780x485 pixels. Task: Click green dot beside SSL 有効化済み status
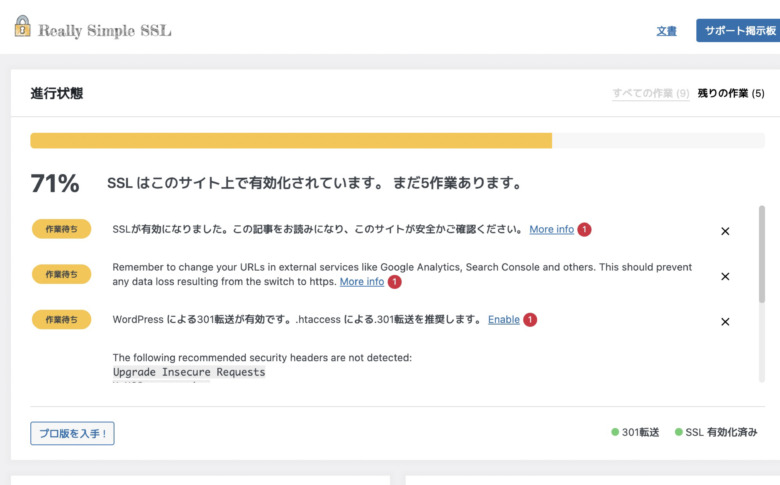[679, 432]
